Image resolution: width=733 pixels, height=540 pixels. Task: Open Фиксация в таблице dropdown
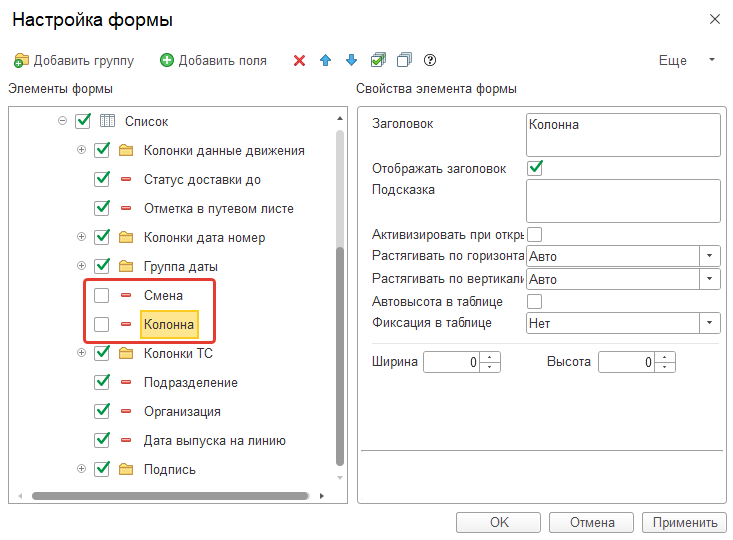pos(710,323)
